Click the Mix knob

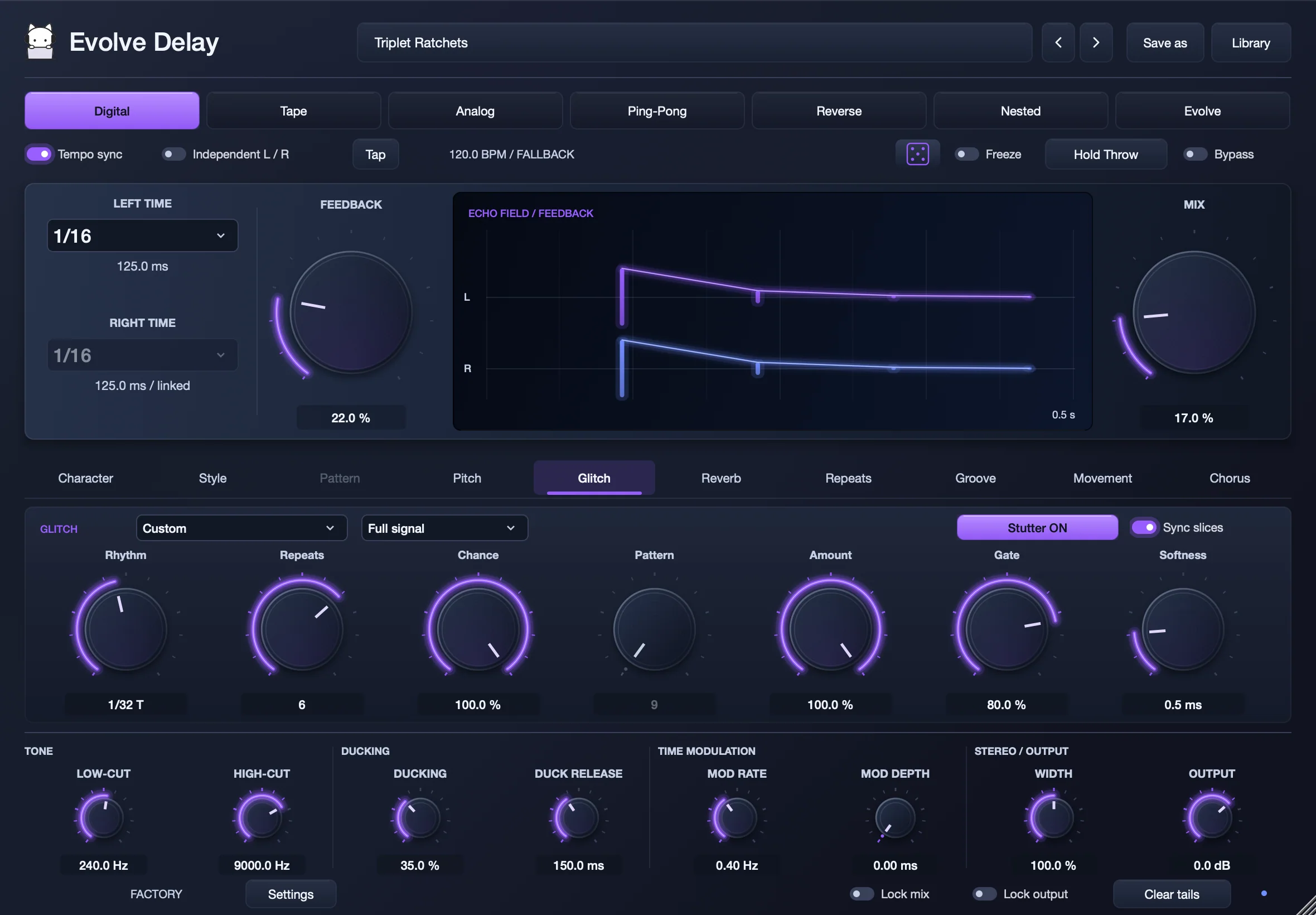pyautogui.click(x=1193, y=312)
